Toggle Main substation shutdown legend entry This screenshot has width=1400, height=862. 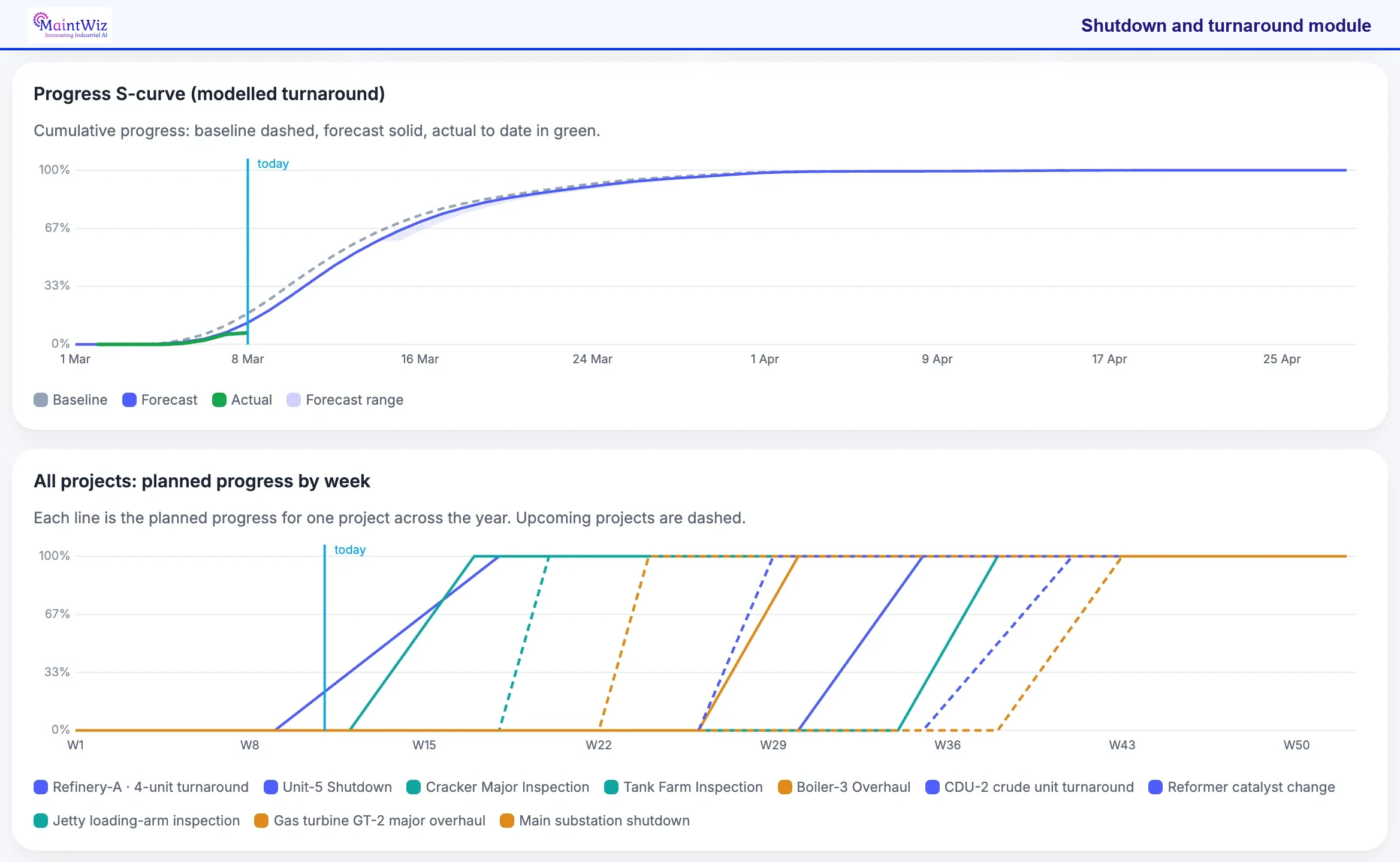point(595,821)
